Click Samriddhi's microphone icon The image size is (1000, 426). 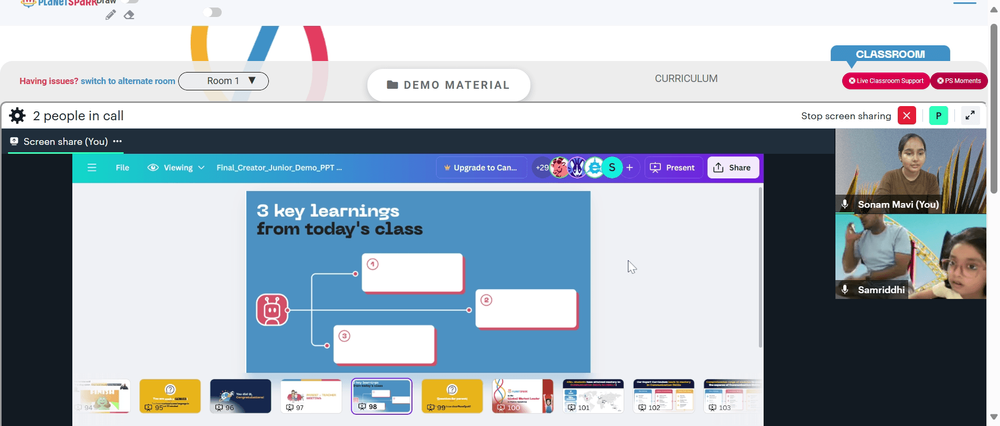pyautogui.click(x=845, y=290)
